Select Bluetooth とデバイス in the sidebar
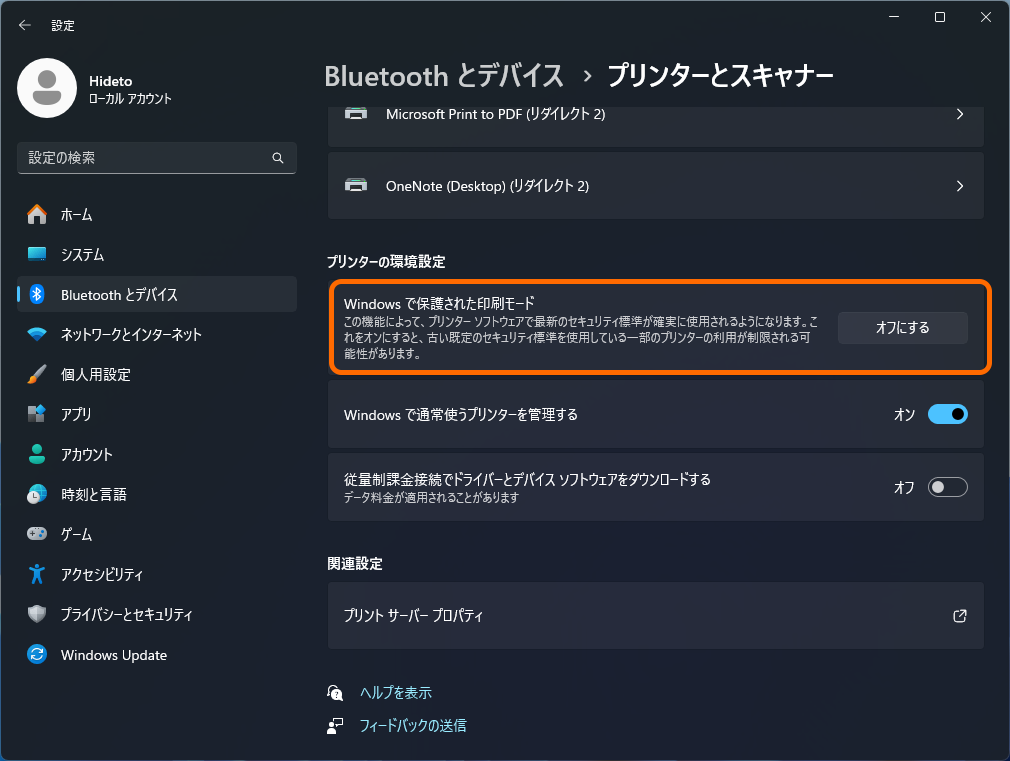The height and width of the screenshot is (761, 1010). coord(90,294)
